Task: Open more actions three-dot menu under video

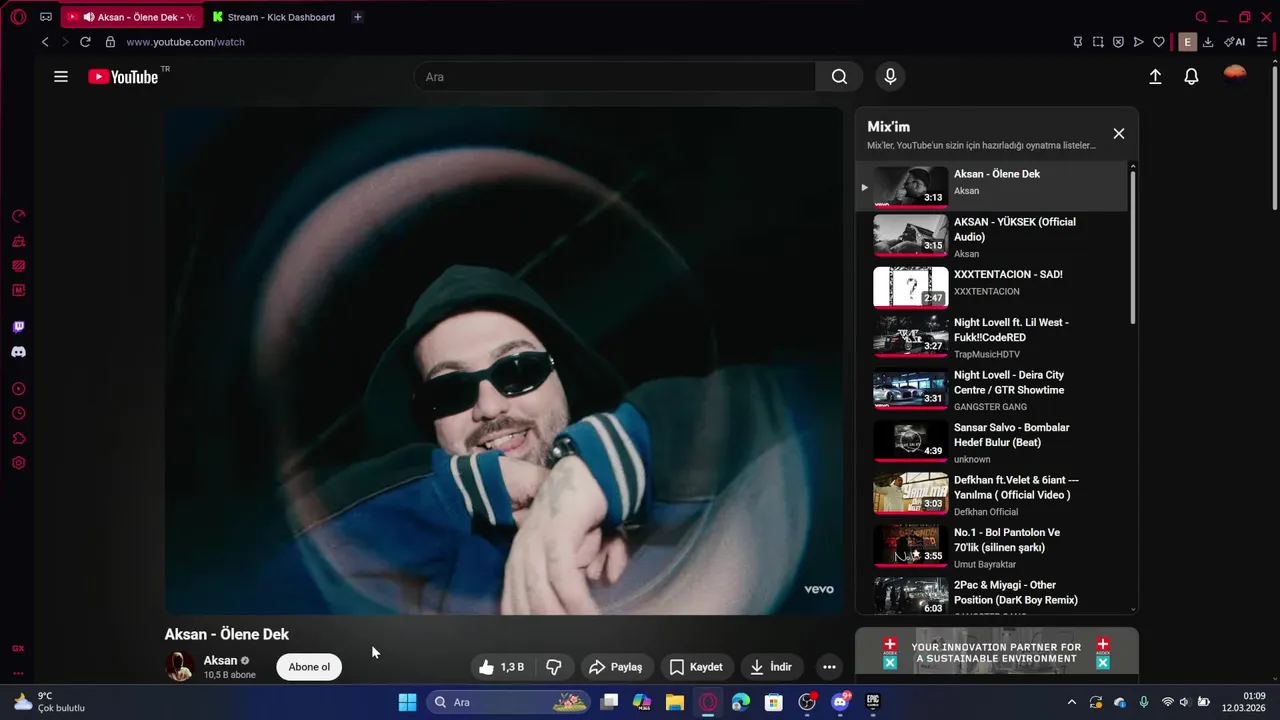Action: tap(829, 667)
